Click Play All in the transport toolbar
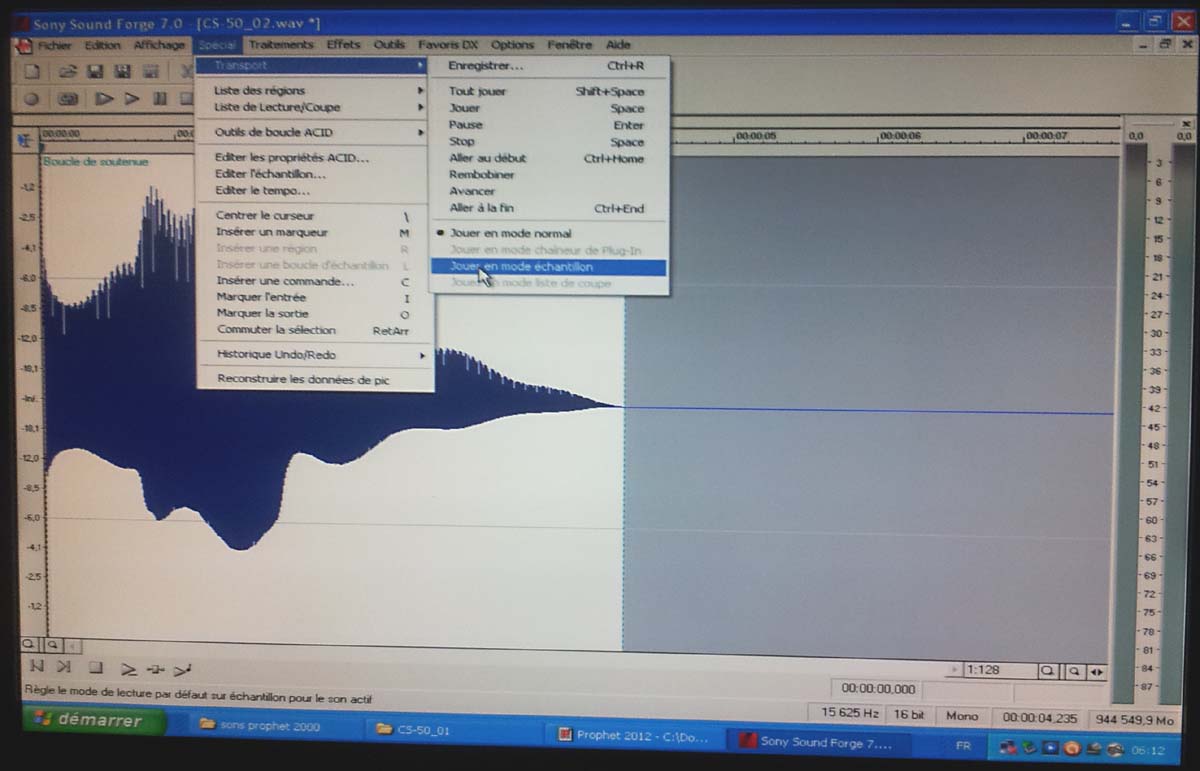 tap(104, 99)
